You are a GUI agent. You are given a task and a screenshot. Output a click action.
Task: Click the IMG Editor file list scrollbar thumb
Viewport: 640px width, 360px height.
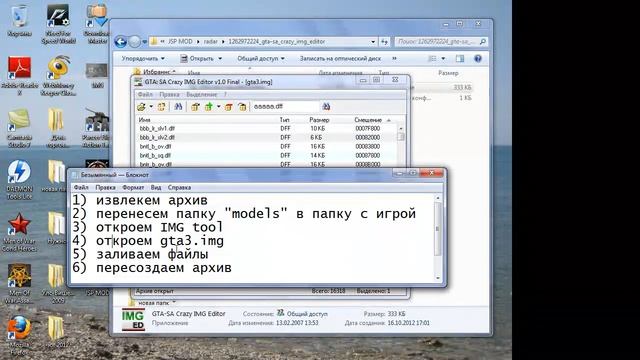(x=401, y=137)
